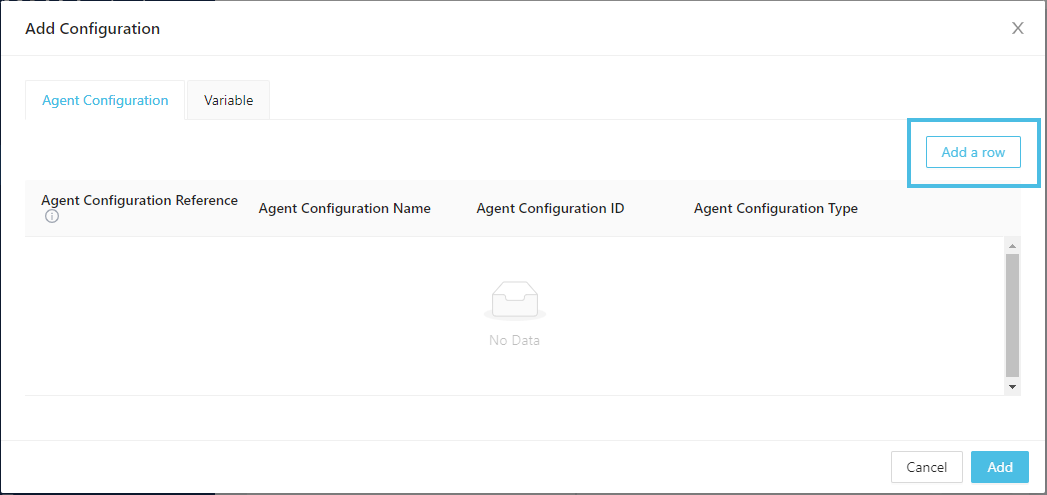This screenshot has height=495, width=1047.
Task: Click the empty inbox No Data icon
Action: (514, 301)
